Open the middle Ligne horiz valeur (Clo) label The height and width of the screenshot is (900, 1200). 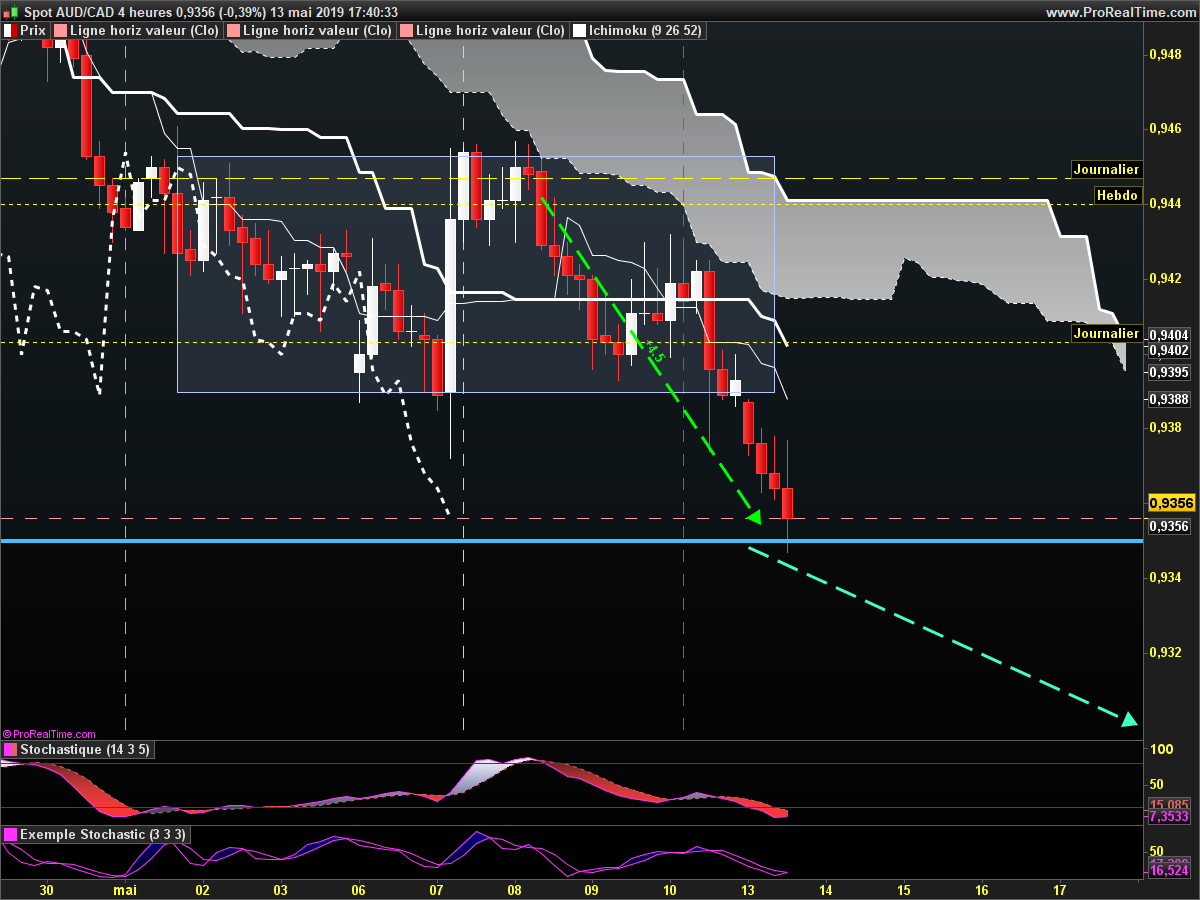point(310,31)
